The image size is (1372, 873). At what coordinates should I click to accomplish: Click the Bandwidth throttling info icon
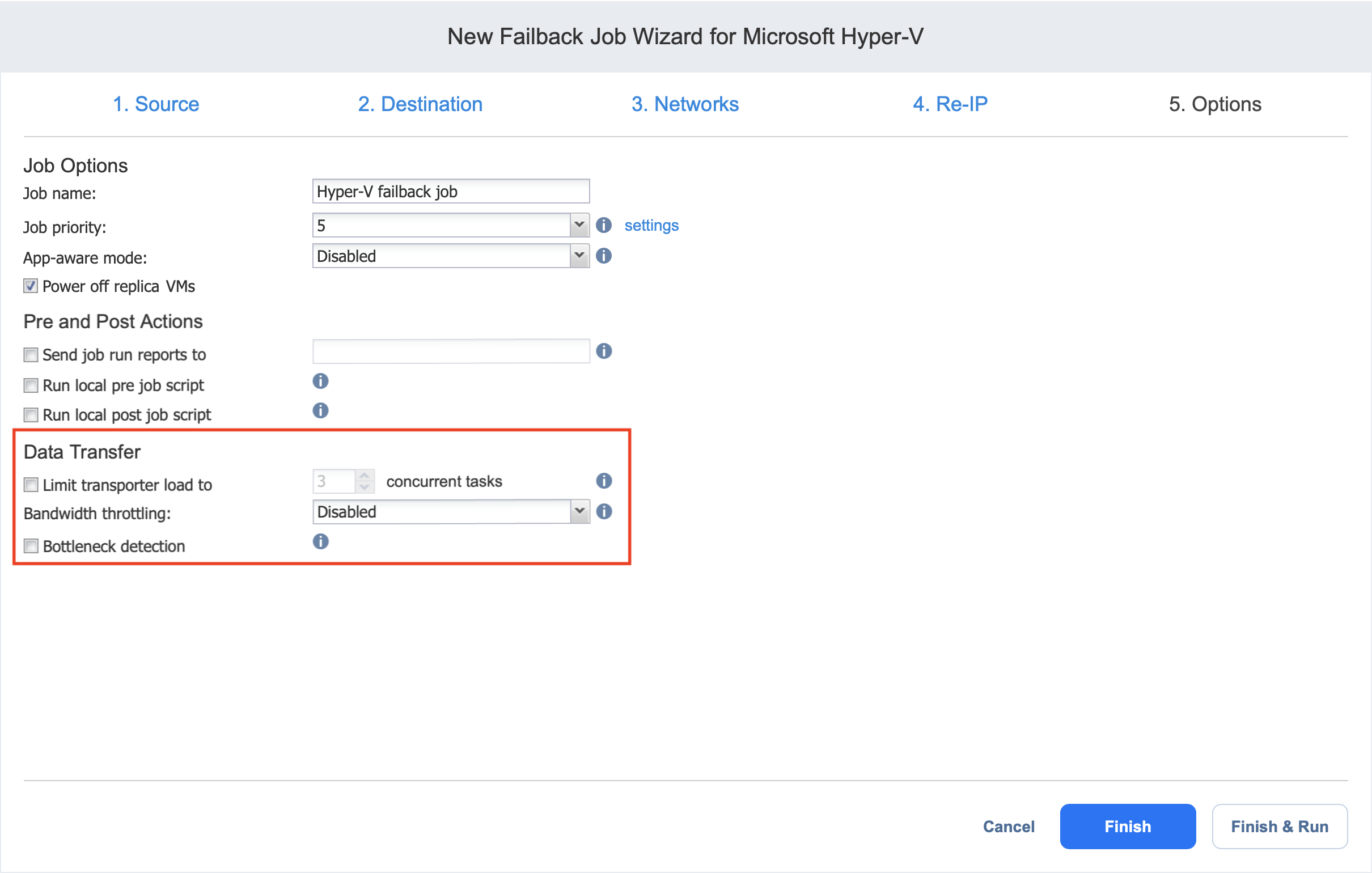[604, 512]
